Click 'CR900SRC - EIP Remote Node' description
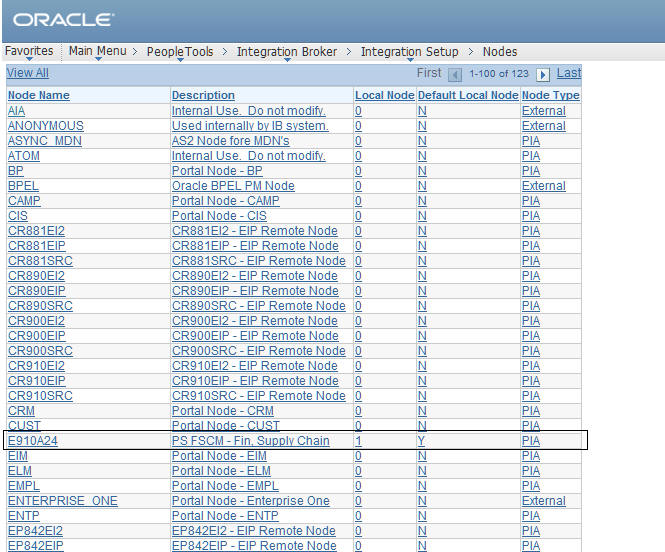 (x=259, y=351)
